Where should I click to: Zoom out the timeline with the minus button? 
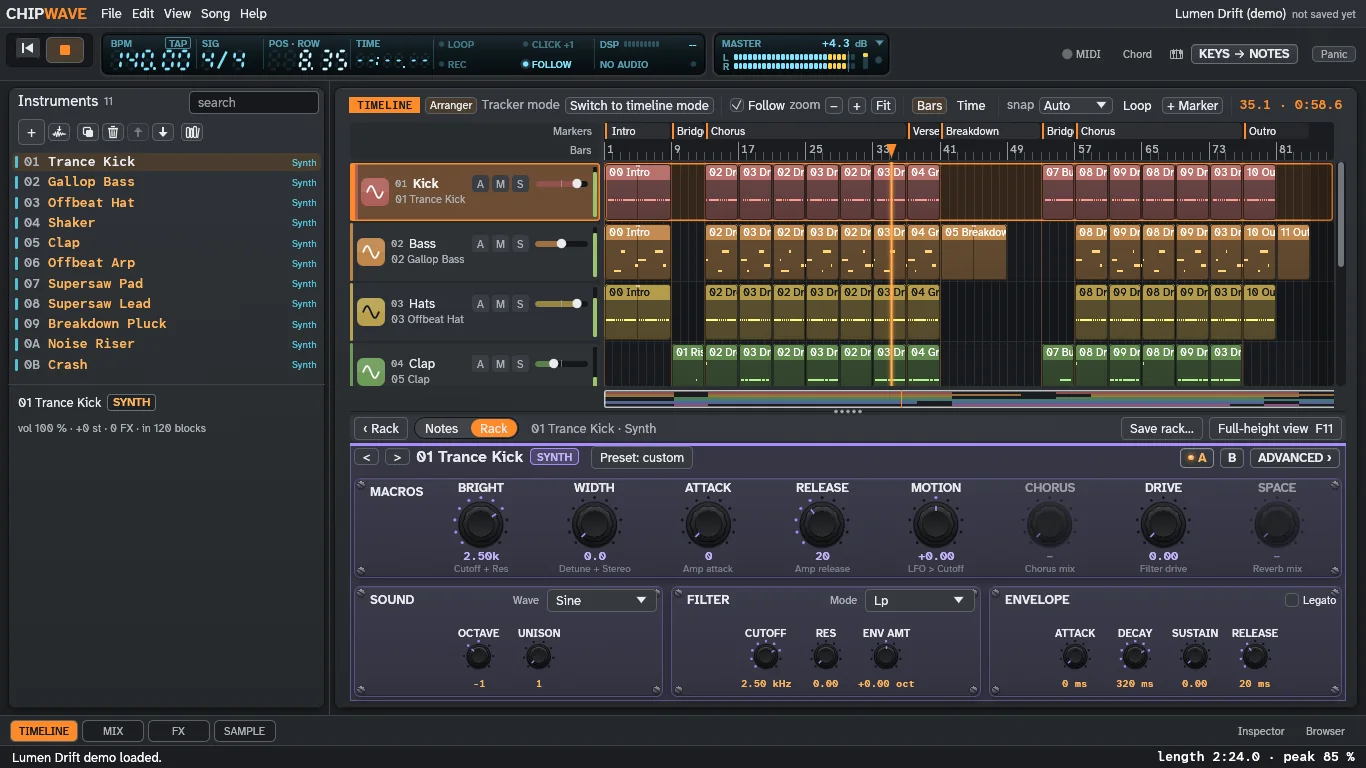click(833, 106)
